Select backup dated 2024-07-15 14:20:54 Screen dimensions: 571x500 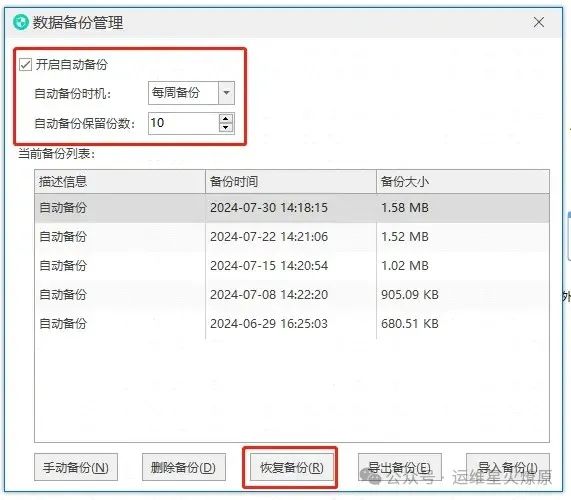click(x=292, y=265)
